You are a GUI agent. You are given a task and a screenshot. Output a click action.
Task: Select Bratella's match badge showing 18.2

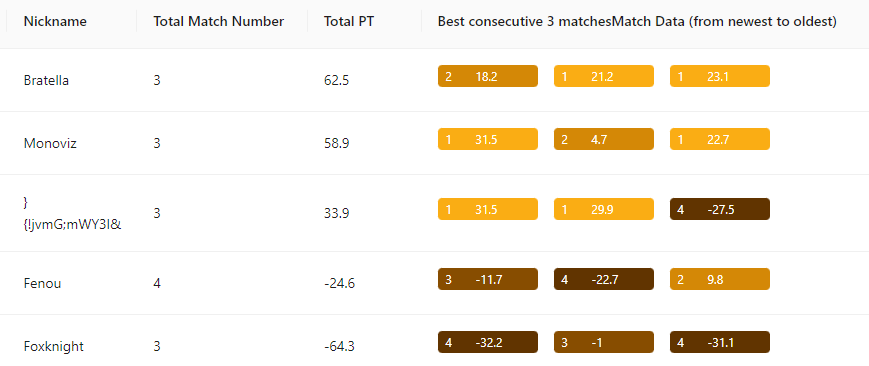488,76
